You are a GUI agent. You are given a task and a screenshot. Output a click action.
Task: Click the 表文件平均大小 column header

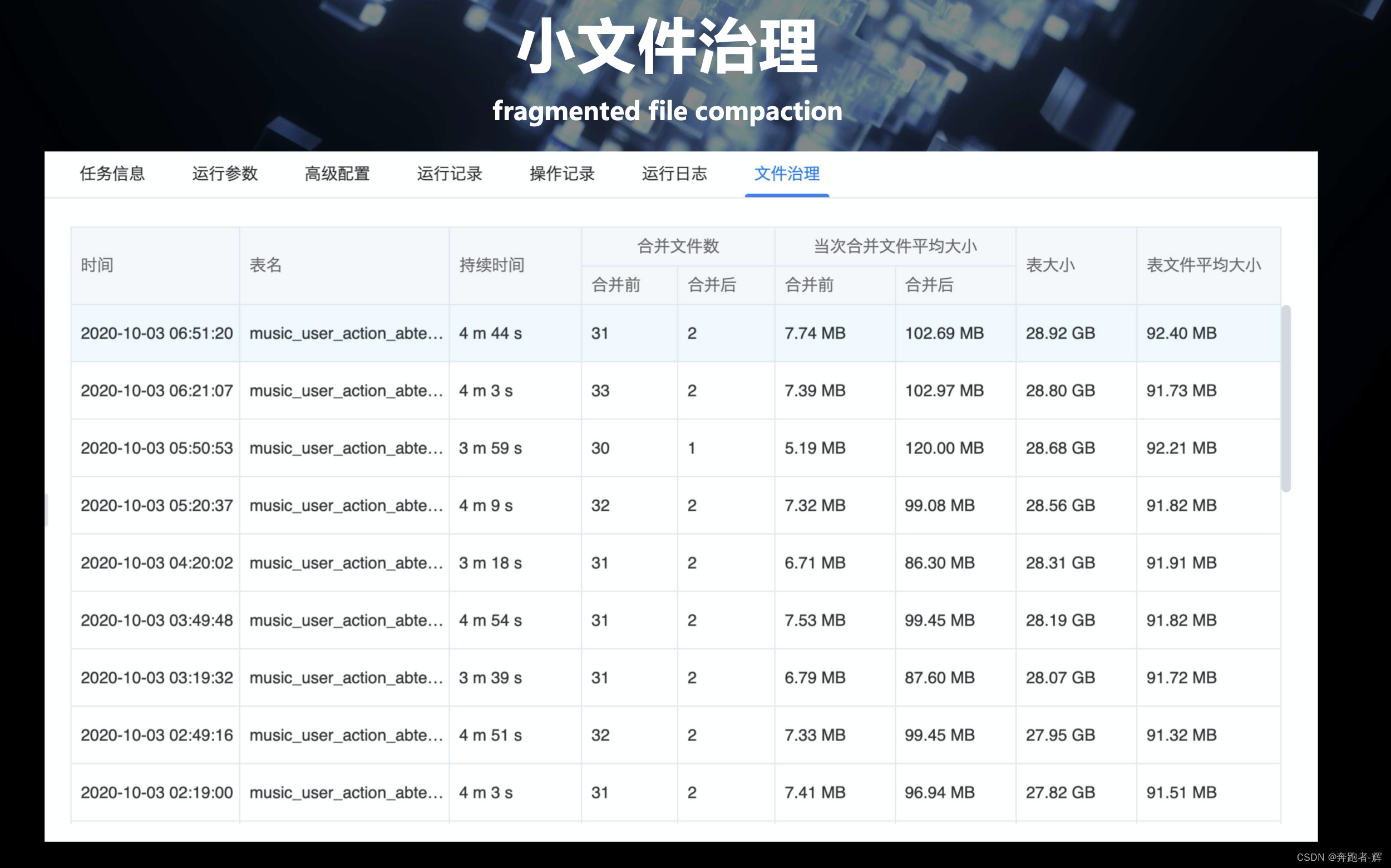point(1203,265)
